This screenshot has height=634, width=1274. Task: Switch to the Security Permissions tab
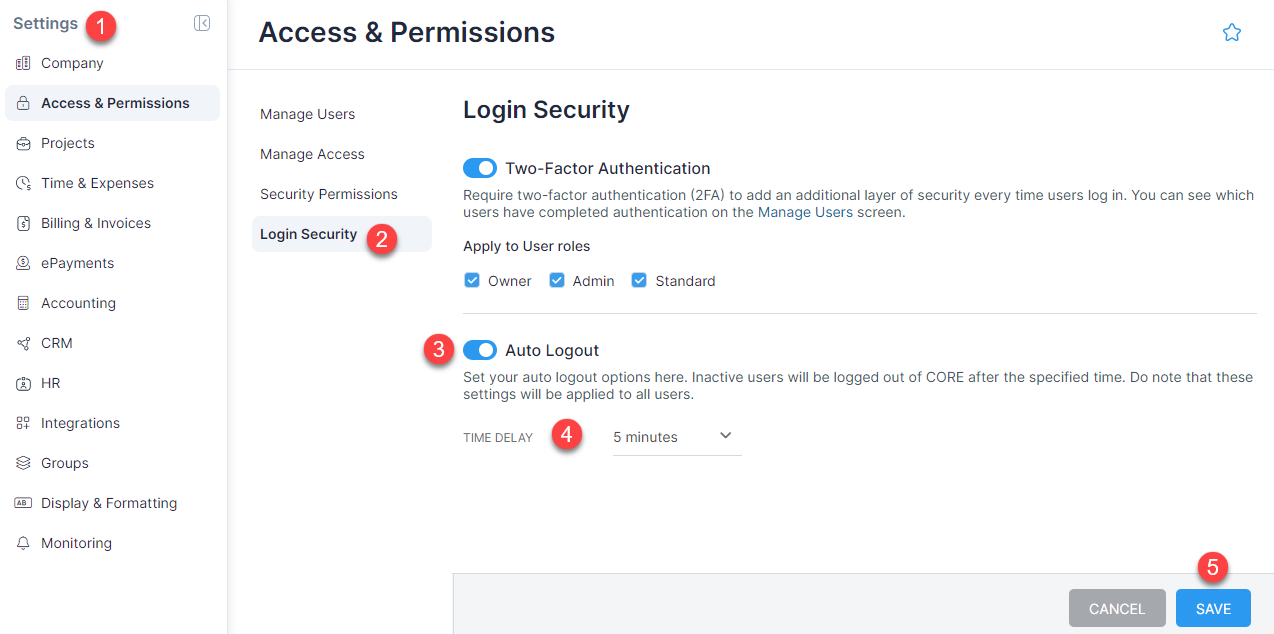(x=327, y=193)
